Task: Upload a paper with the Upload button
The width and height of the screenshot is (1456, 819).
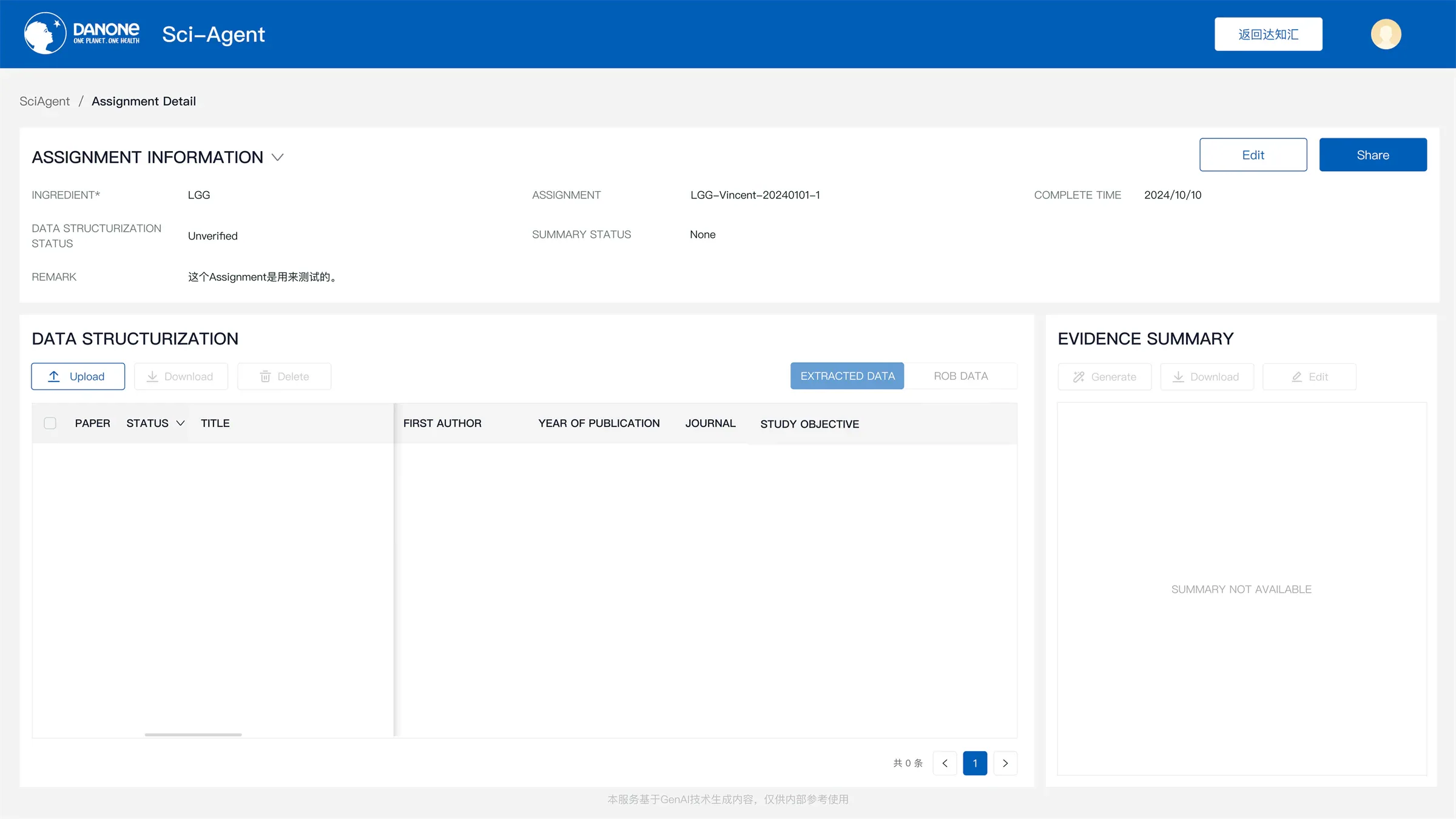Action: pyautogui.click(x=78, y=376)
